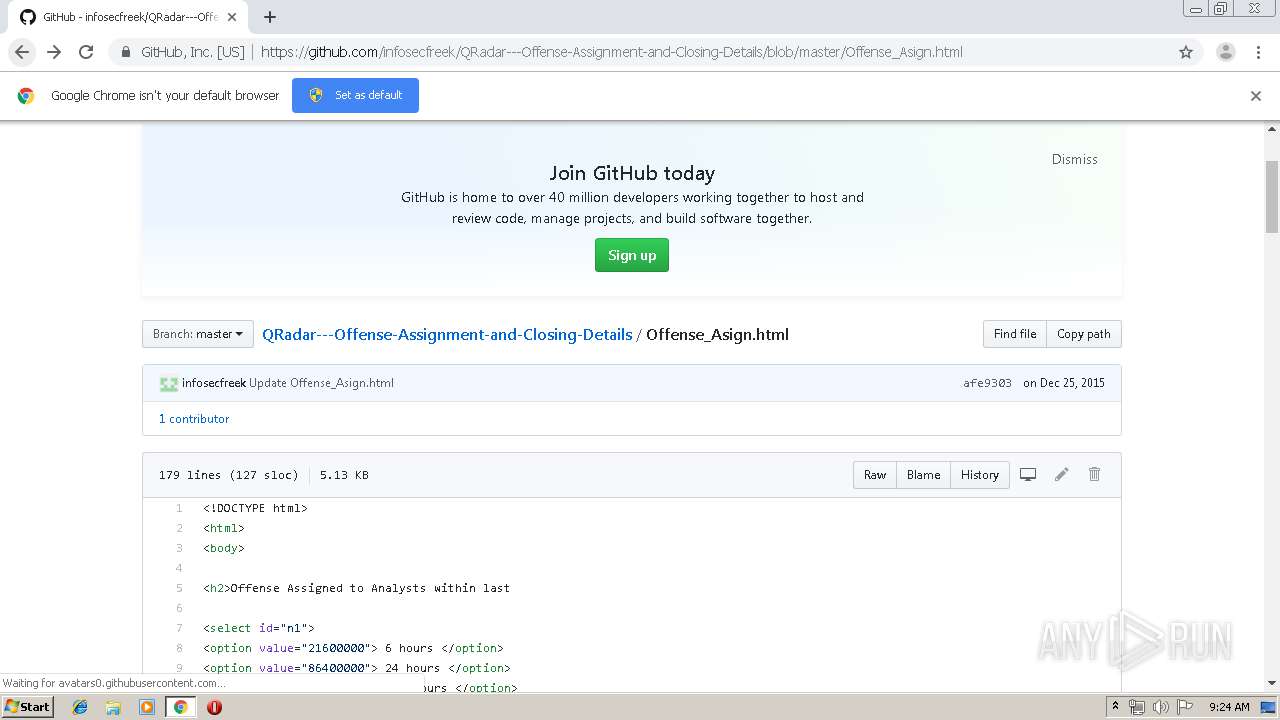The height and width of the screenshot is (720, 1280).
Task: Open file in GitHub Desktop icon
Action: tap(1028, 475)
